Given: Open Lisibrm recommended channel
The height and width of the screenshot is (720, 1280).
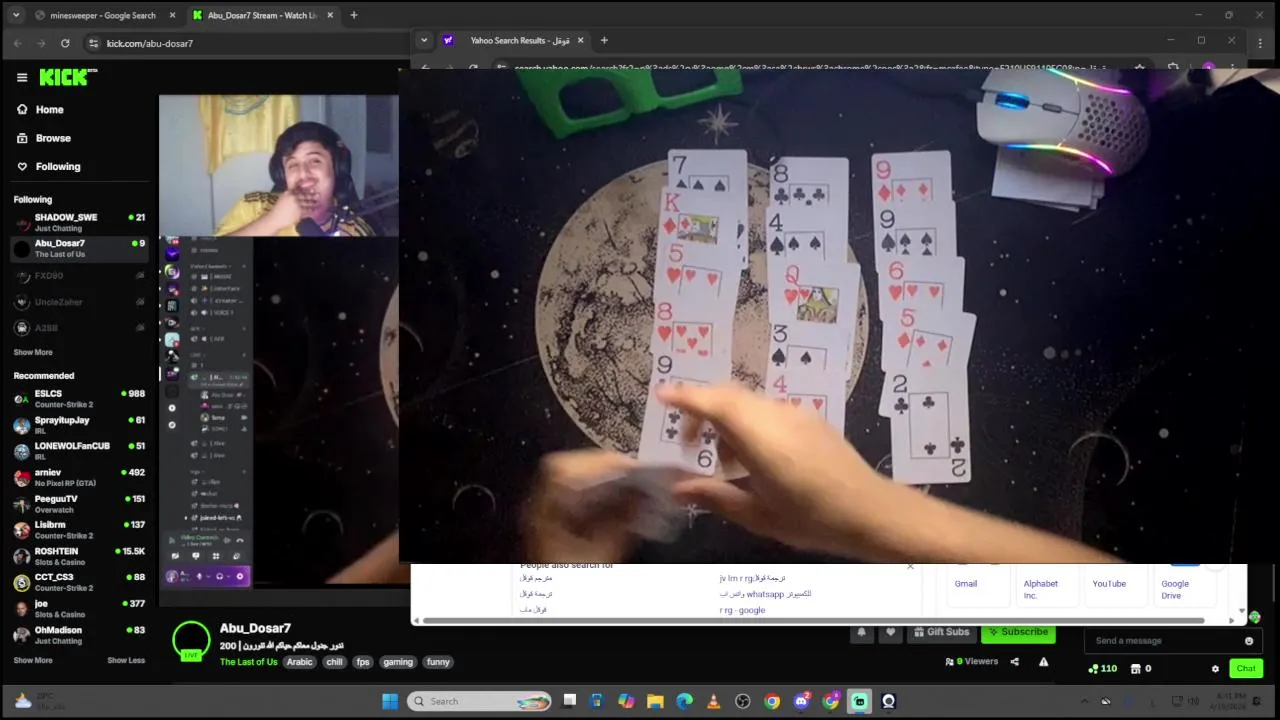Looking at the screenshot, I should 79,529.
